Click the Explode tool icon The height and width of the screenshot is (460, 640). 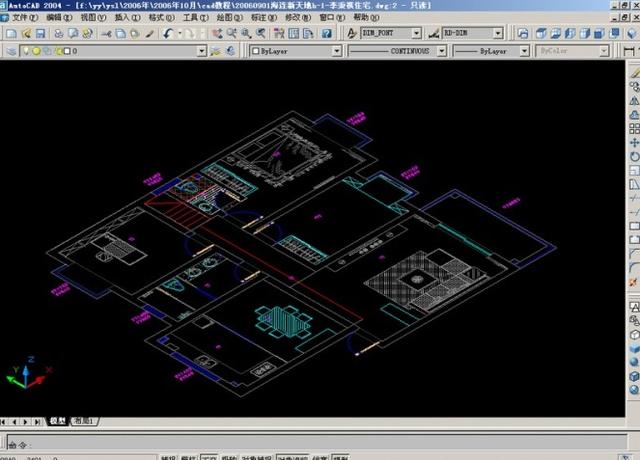coord(634,282)
